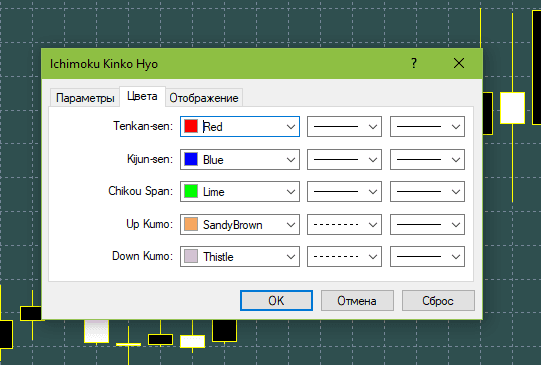Viewport: 541px width, 365px height.
Task: Click the Ichimoku Kinko Hyo title bar text
Action: click(x=104, y=64)
